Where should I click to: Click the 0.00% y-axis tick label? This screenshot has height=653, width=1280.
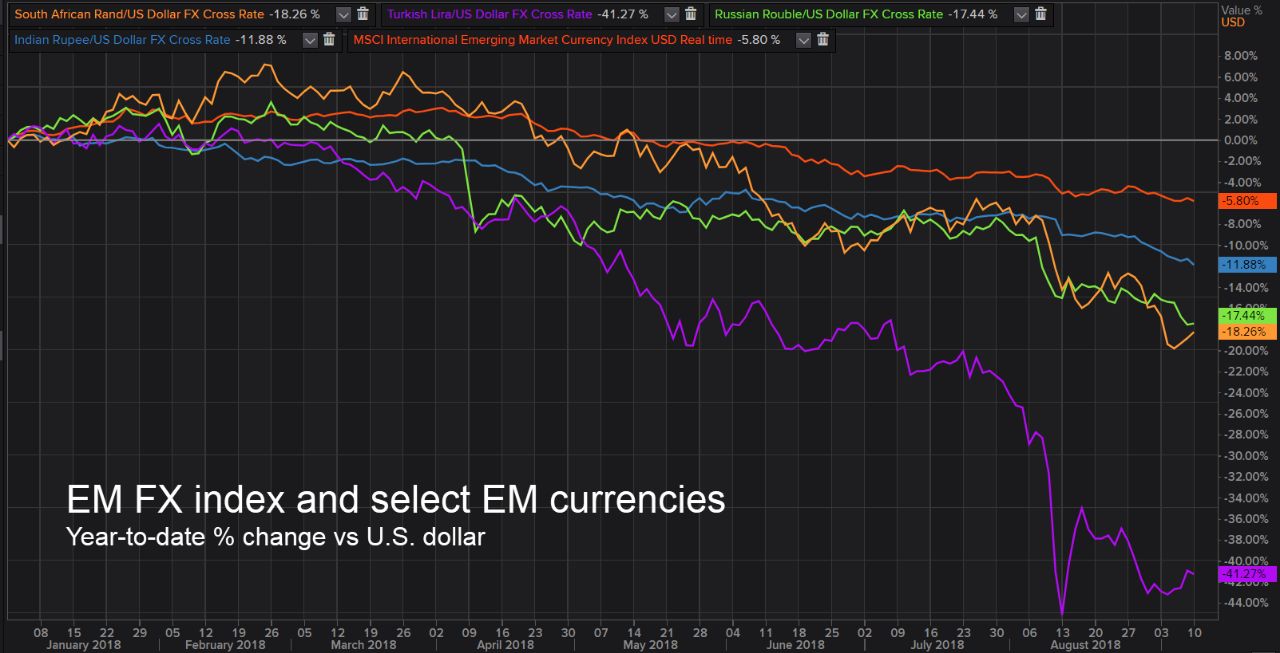(1240, 140)
